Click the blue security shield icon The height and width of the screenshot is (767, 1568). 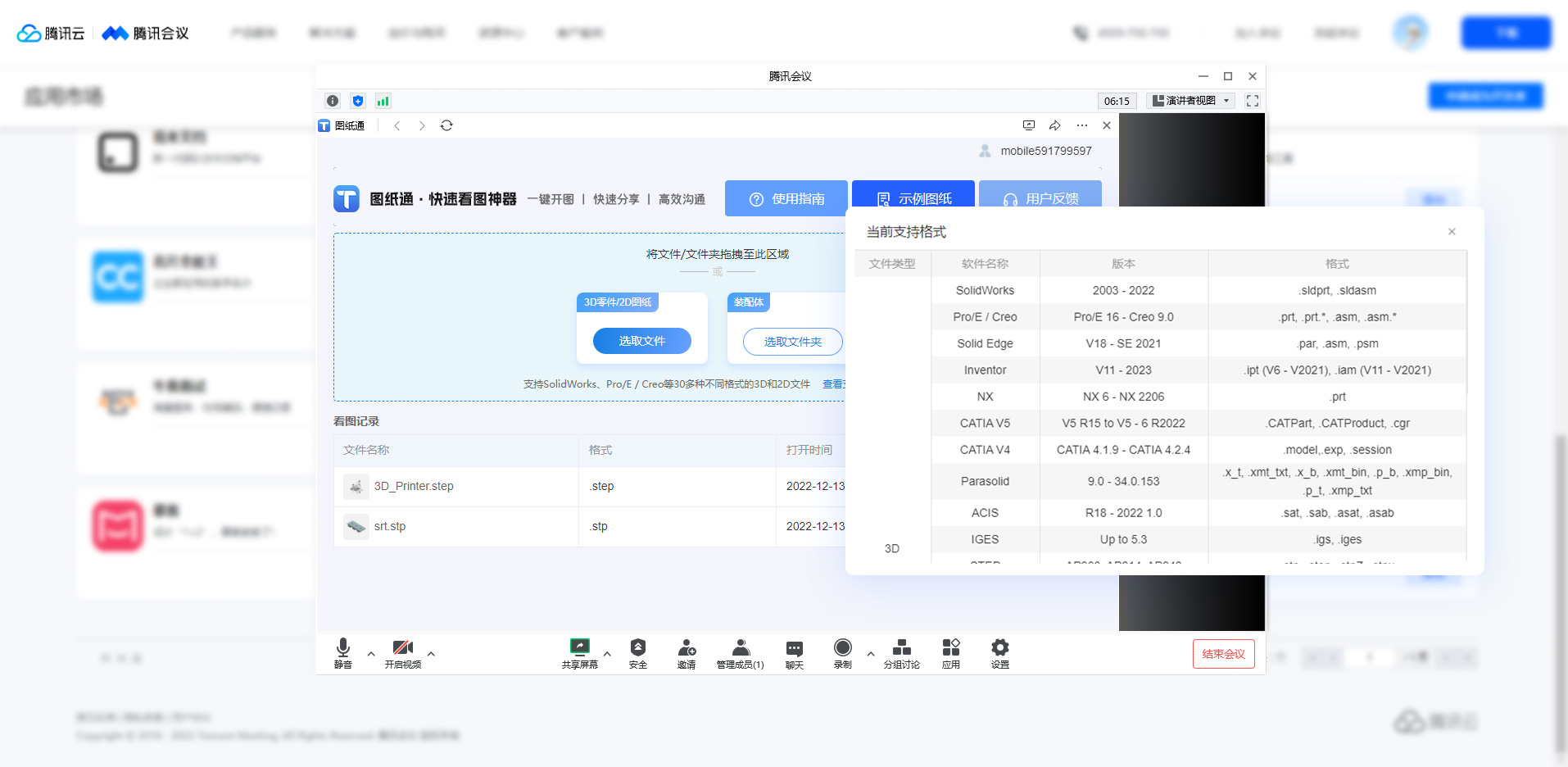[358, 101]
